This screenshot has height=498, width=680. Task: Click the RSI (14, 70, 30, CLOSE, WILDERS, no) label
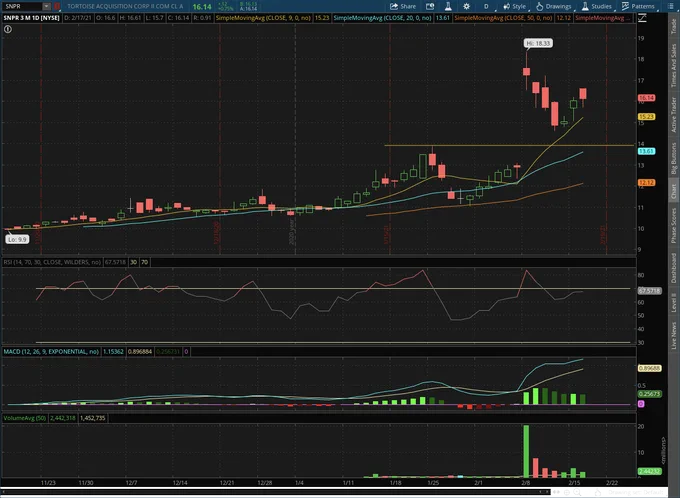(52, 262)
